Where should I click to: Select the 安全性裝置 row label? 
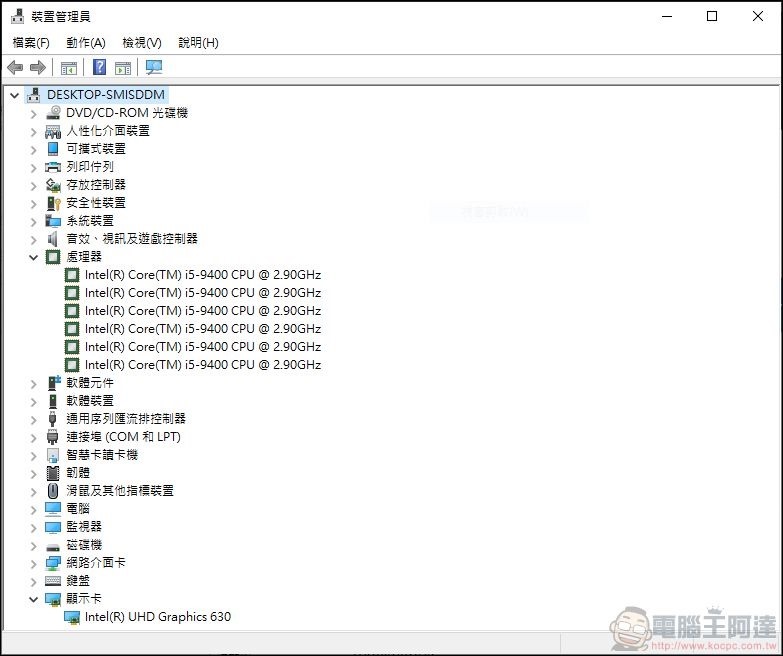point(96,203)
